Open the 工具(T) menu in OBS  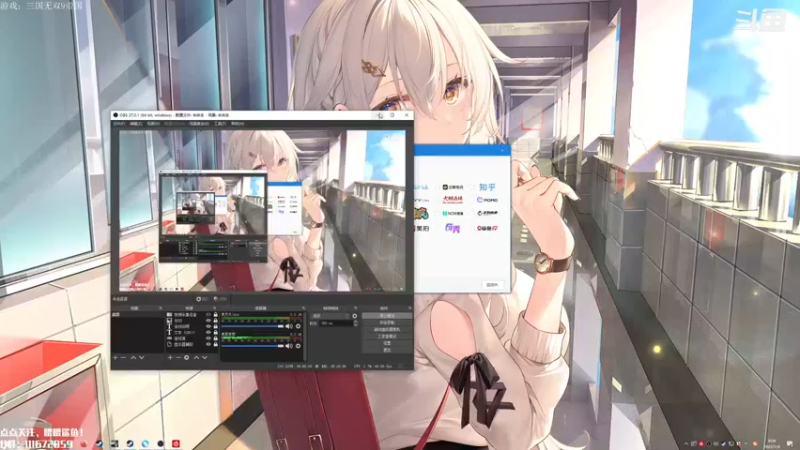[220, 123]
